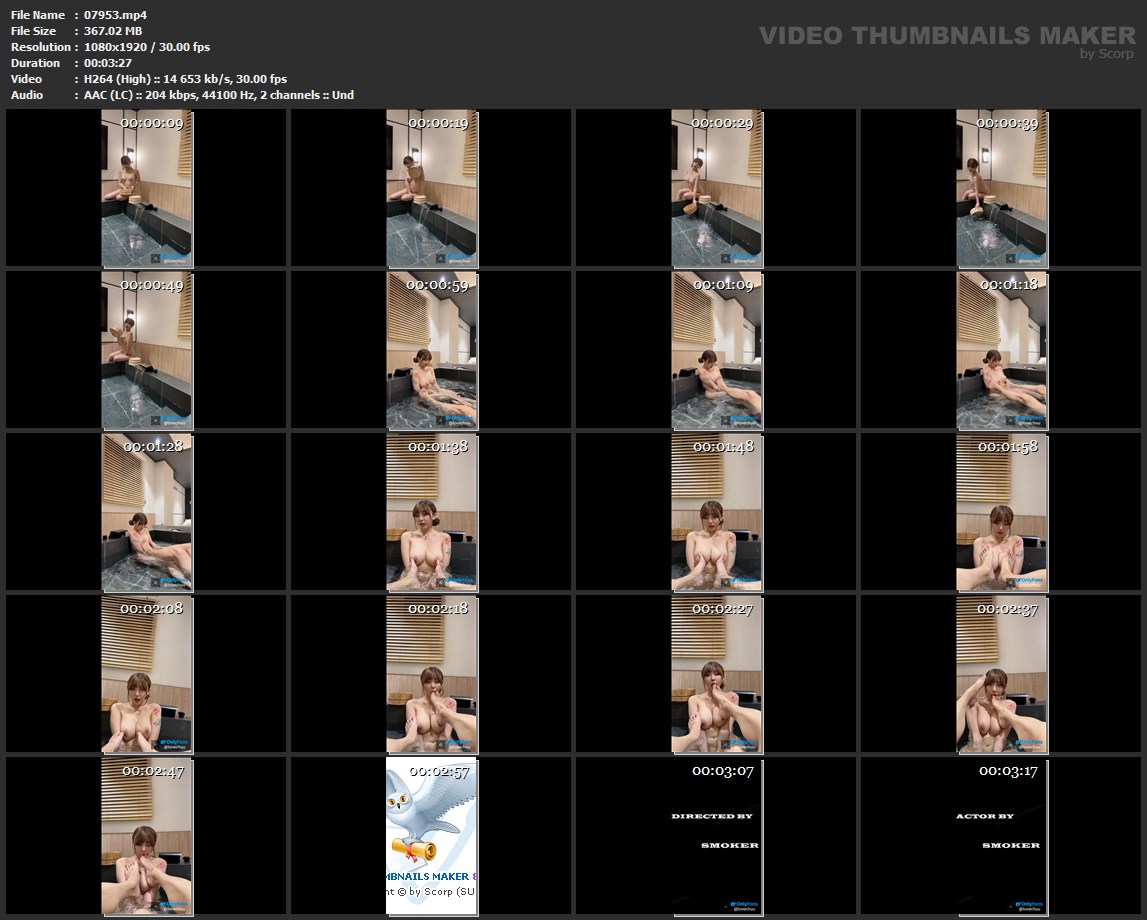Click the 'File Name' label
The height and width of the screenshot is (920, 1147).
(37, 15)
